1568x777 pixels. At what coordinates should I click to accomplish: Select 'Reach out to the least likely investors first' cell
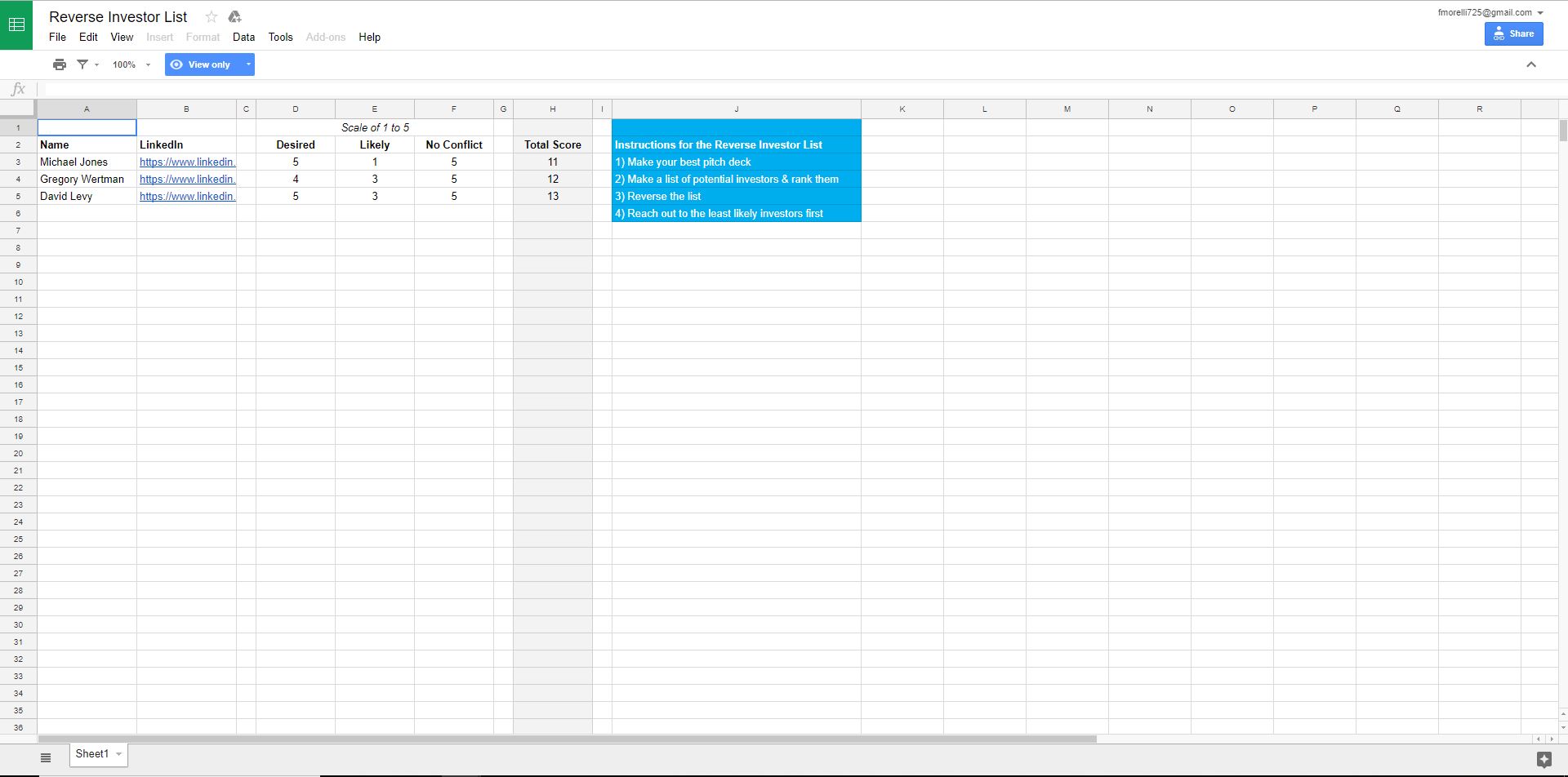click(x=737, y=213)
